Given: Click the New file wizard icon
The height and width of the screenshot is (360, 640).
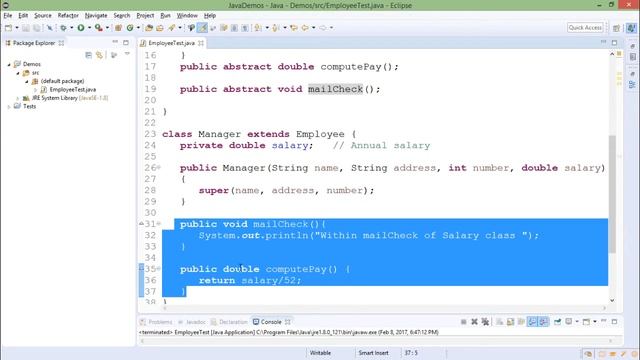Looking at the screenshot, I should coord(8,28).
